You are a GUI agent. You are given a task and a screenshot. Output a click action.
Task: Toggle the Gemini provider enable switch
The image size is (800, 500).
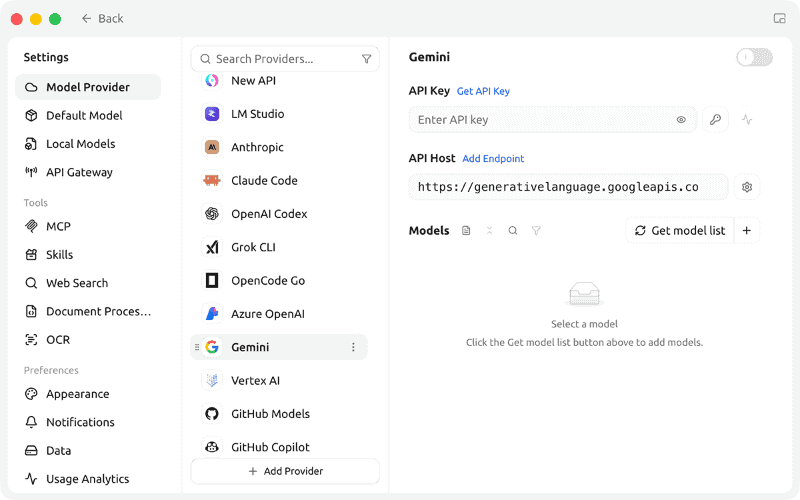pos(754,57)
